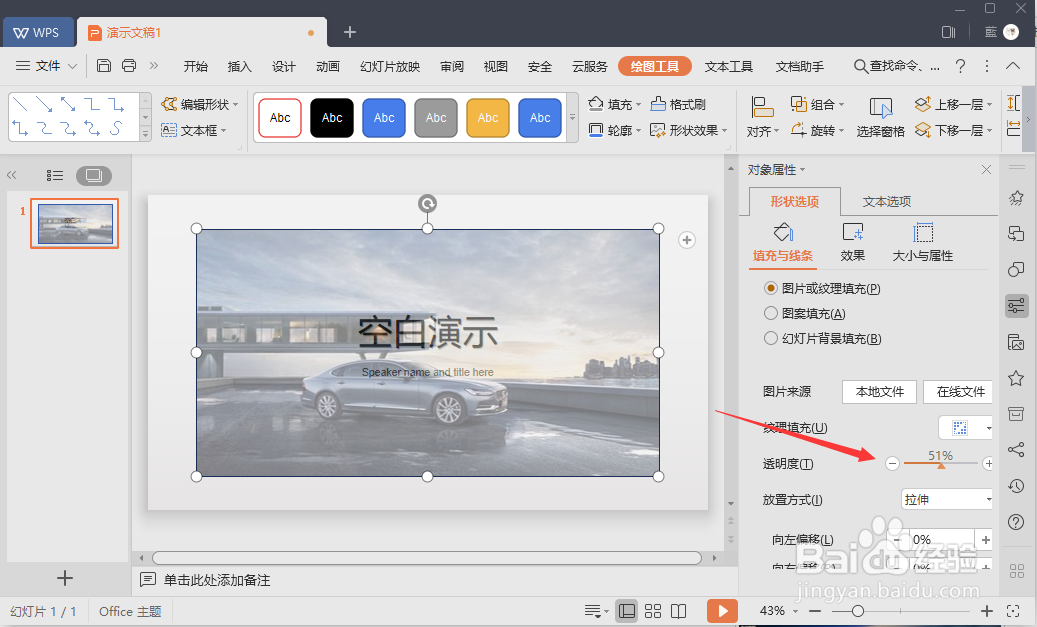Click the Online File (在线文件) button

[960, 392]
